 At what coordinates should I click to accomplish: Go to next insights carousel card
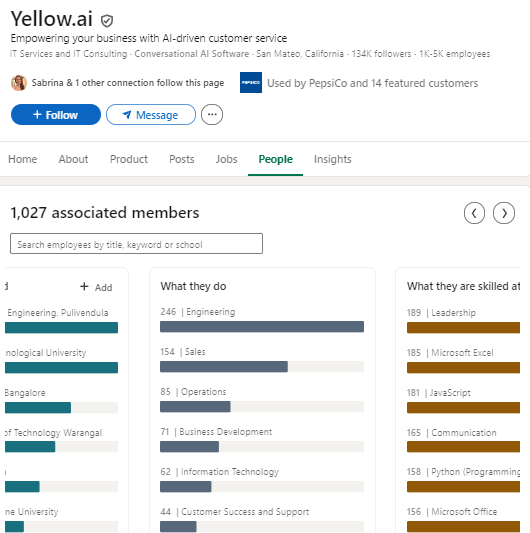504,213
